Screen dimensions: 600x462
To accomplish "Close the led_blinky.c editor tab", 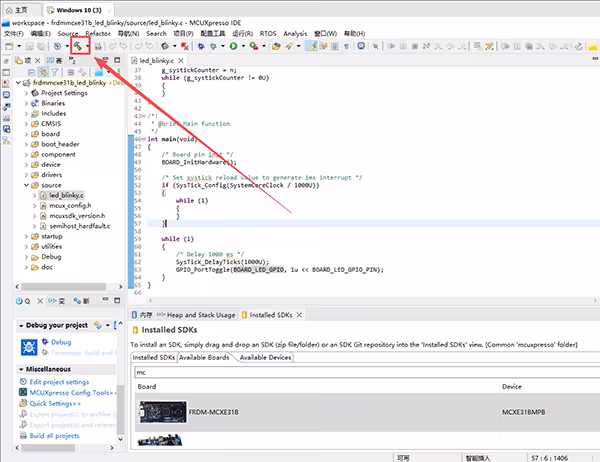I will coord(181,60).
